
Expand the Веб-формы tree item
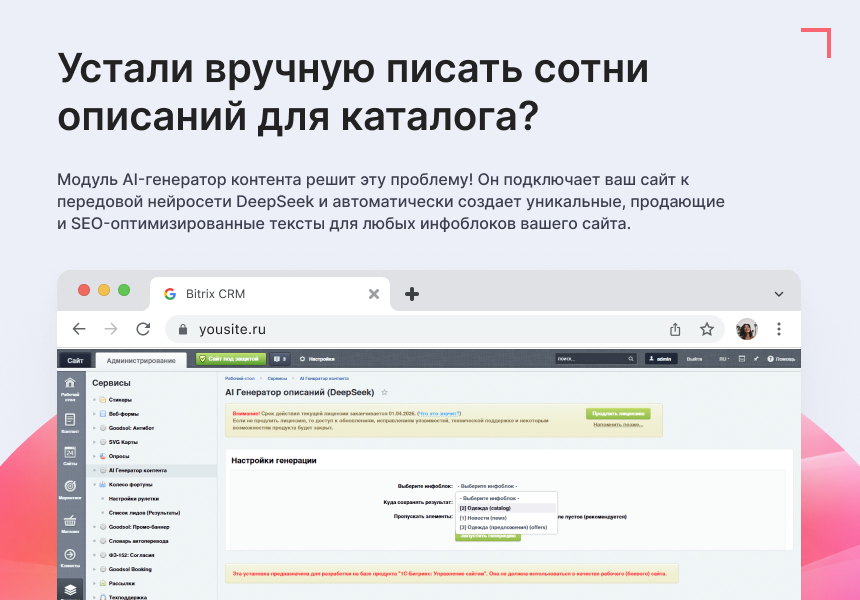[94, 414]
